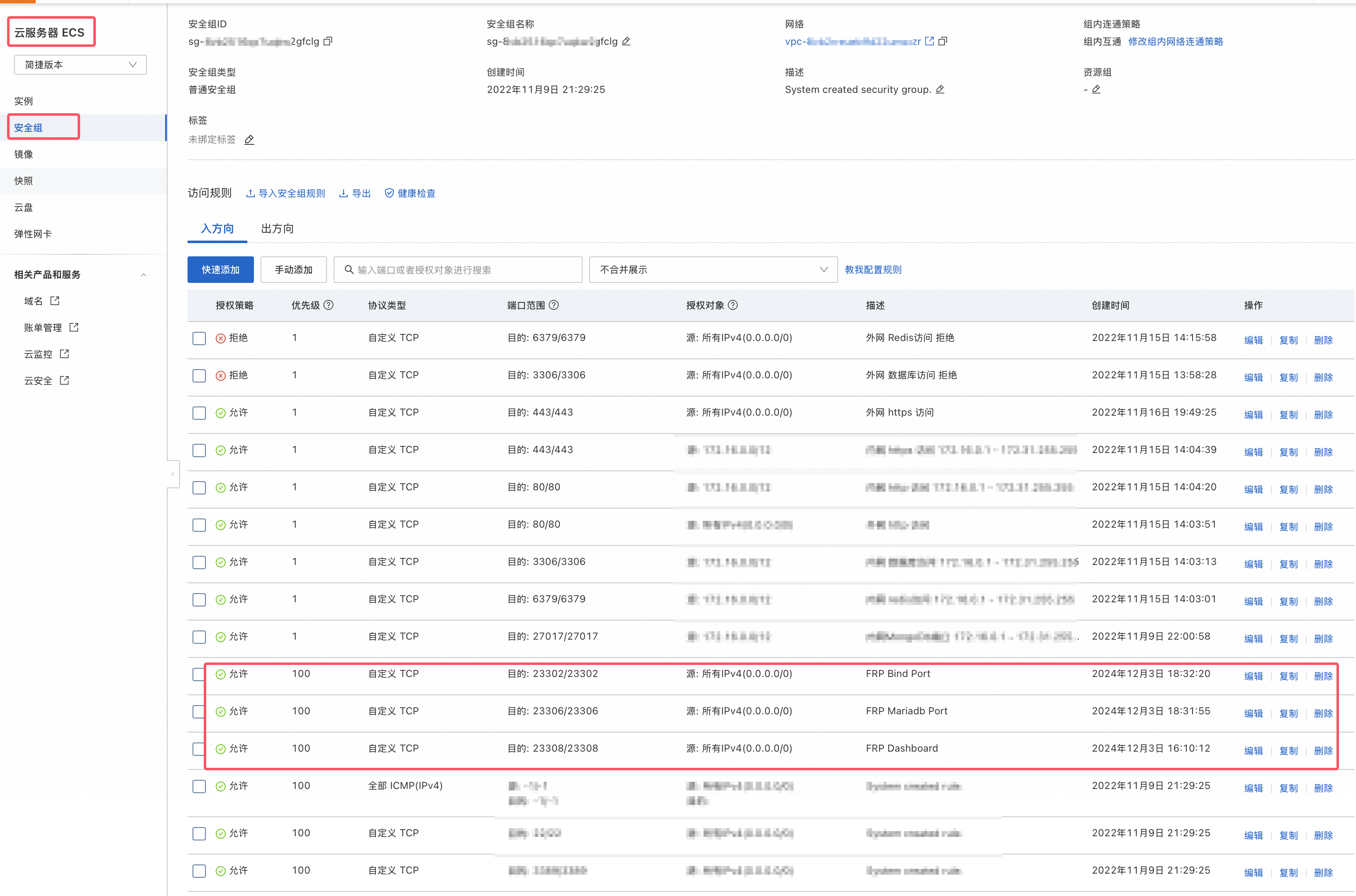Open 云监控 external link icon
Viewport: 1356px width, 896px height.
click(65, 354)
